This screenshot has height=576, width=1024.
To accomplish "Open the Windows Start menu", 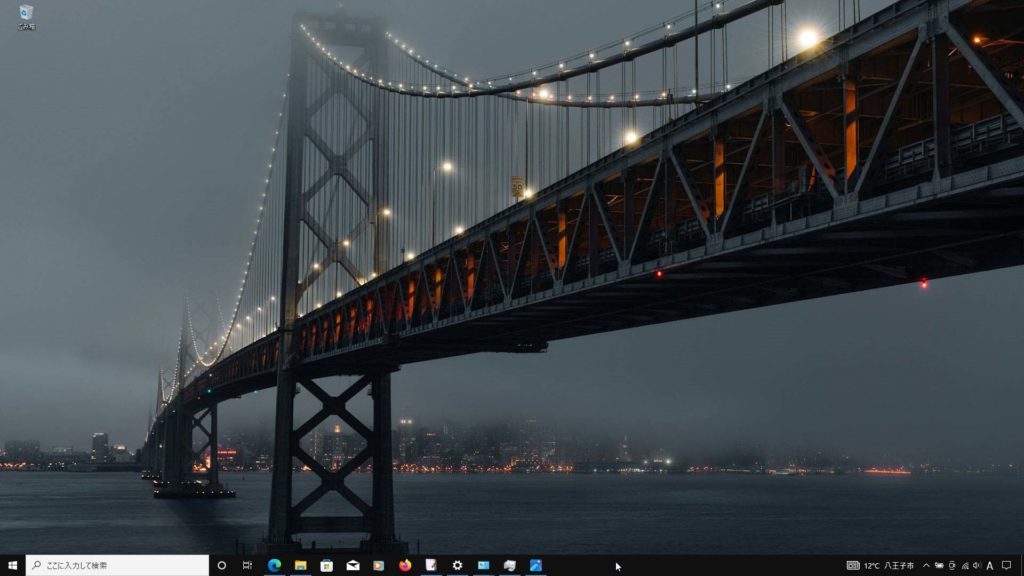I will click(x=12, y=565).
